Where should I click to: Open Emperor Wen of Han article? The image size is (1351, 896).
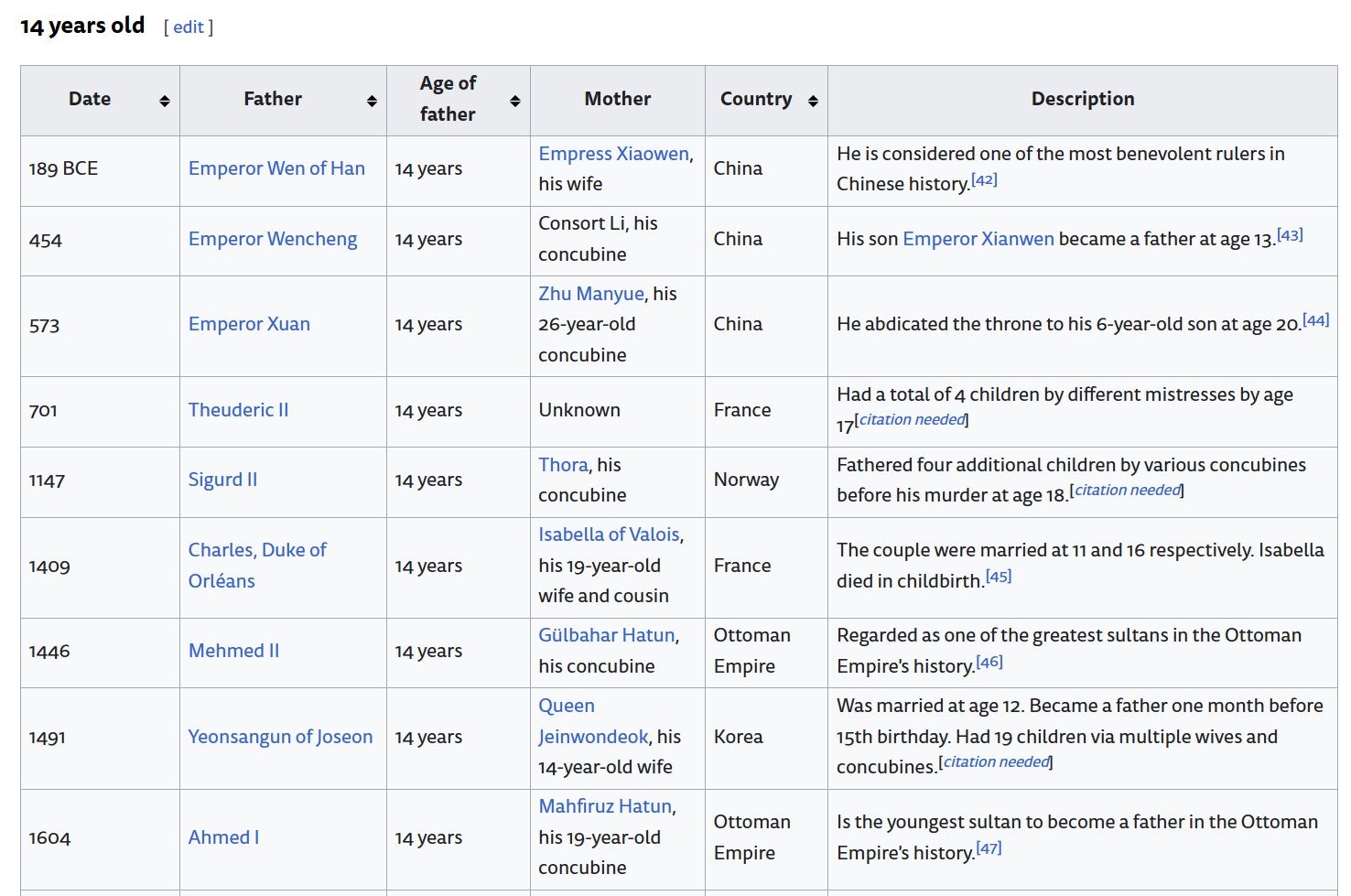[x=276, y=168]
